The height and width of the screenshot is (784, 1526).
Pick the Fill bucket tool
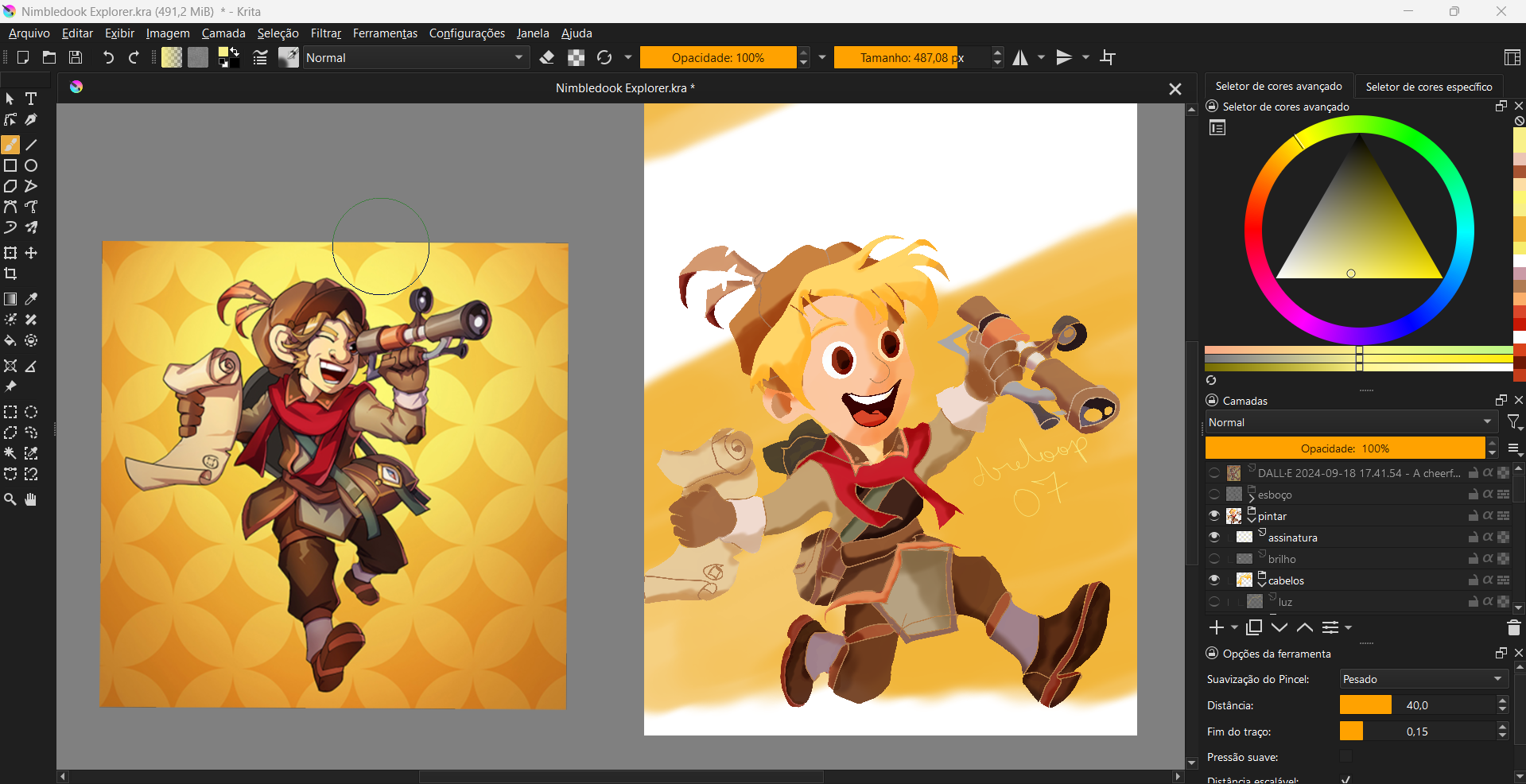click(x=10, y=340)
